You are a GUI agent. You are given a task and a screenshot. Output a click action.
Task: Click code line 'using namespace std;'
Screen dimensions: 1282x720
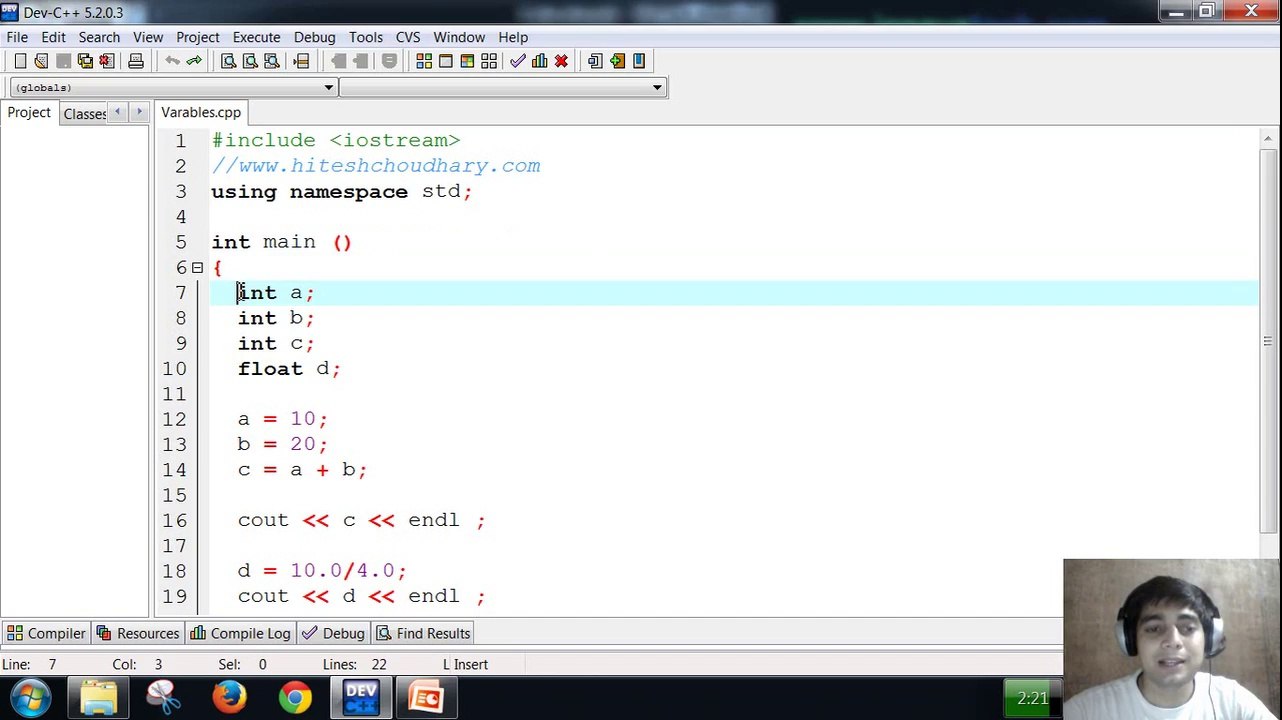tap(341, 191)
